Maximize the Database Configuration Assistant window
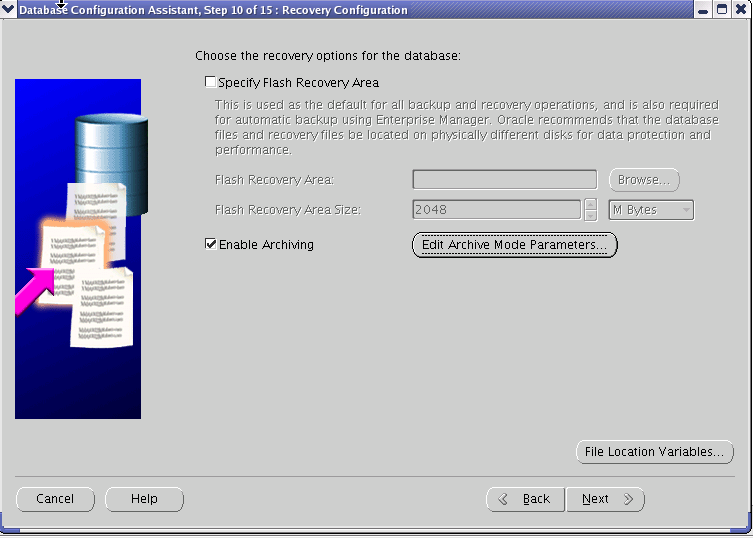Screen dimensions: 753x538 (722, 10)
